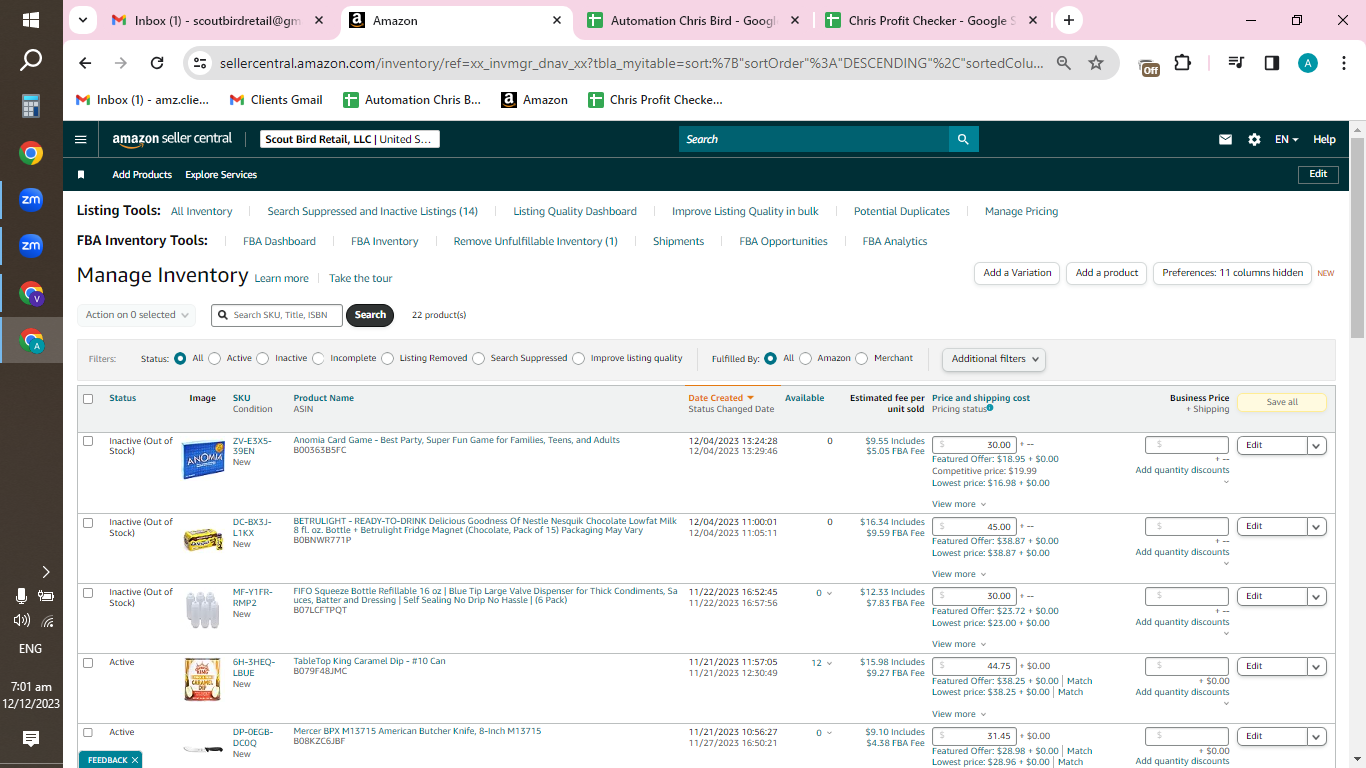This screenshot has height=768, width=1366.
Task: Click the black Search button beside SKU field
Action: (370, 315)
